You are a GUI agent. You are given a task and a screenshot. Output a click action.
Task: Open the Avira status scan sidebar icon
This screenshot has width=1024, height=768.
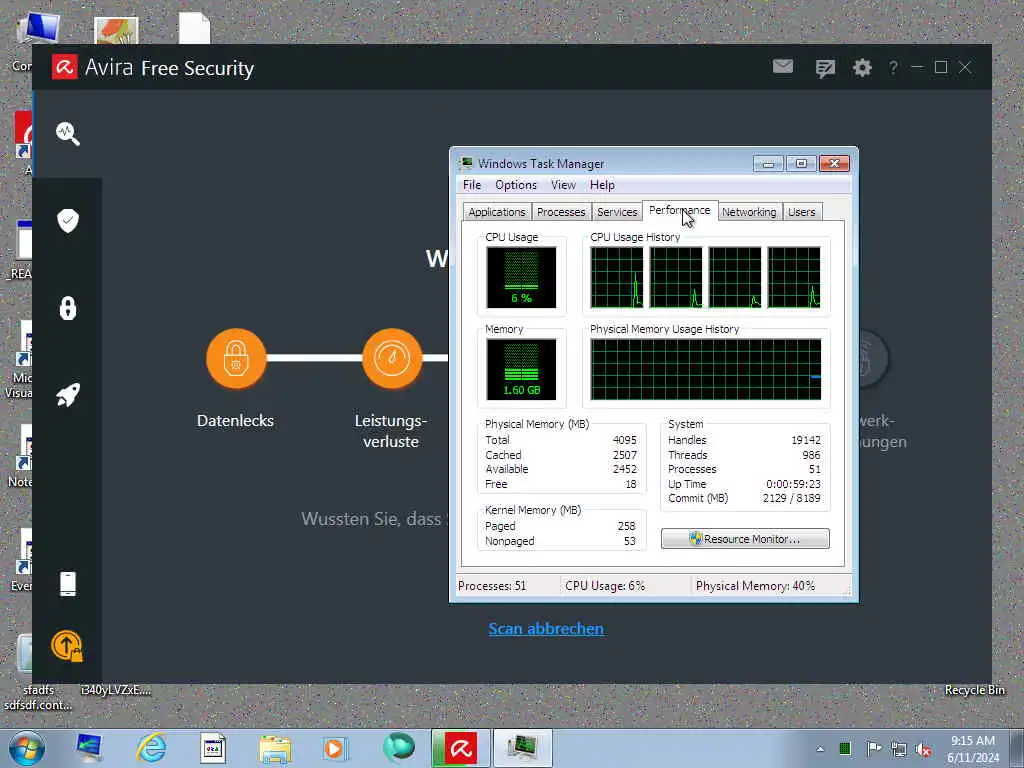click(68, 134)
